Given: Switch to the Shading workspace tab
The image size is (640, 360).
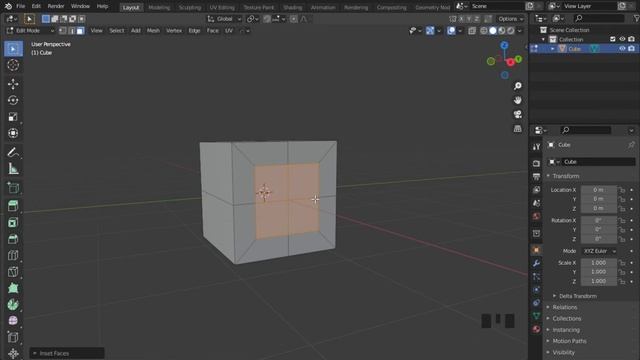Looking at the screenshot, I should point(293,7).
